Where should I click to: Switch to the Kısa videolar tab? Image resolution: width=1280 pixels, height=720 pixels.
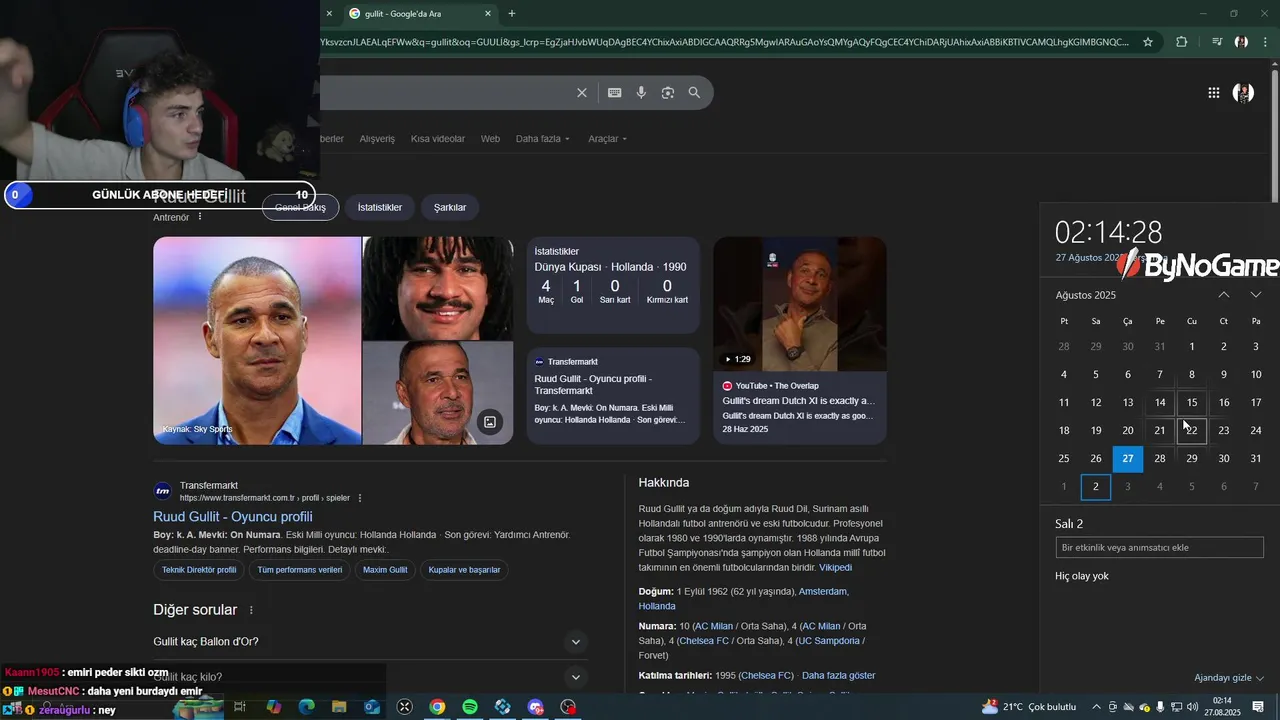coord(438,139)
